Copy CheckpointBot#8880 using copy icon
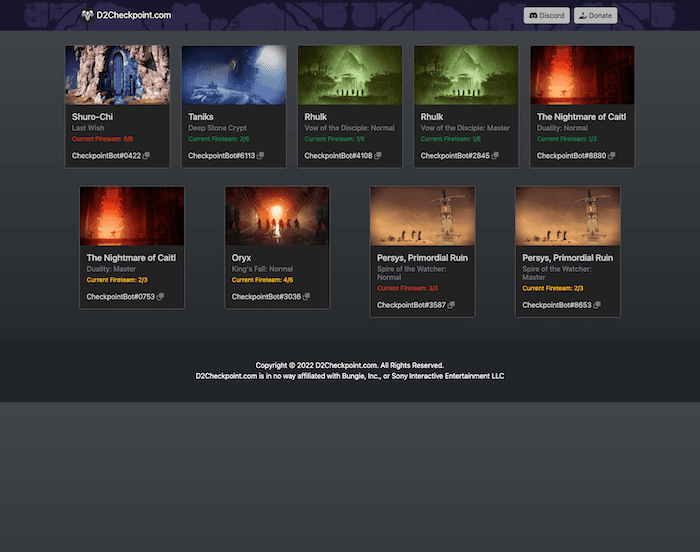This screenshot has height=552, width=700. [x=612, y=155]
